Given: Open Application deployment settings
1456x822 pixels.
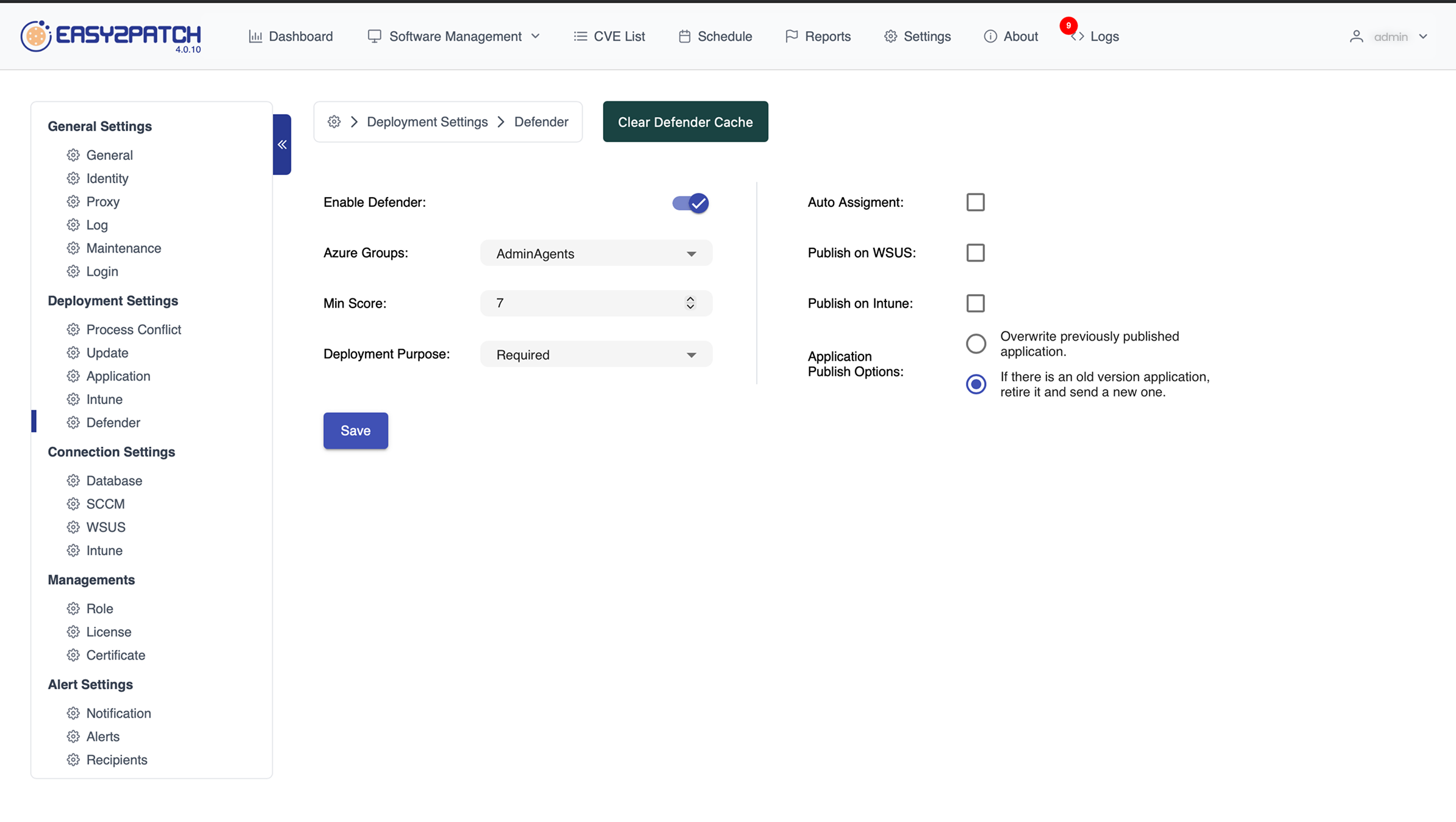Looking at the screenshot, I should coord(109,376).
